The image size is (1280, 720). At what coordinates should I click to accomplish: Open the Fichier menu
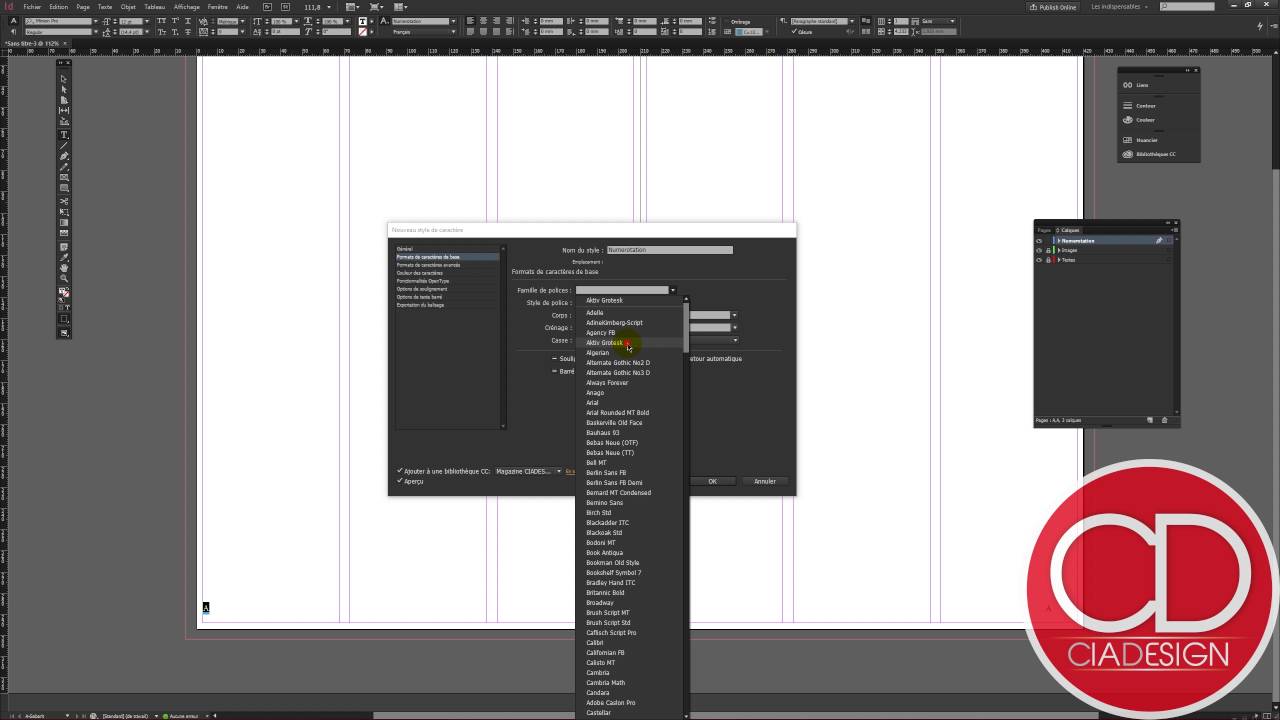pyautogui.click(x=32, y=7)
